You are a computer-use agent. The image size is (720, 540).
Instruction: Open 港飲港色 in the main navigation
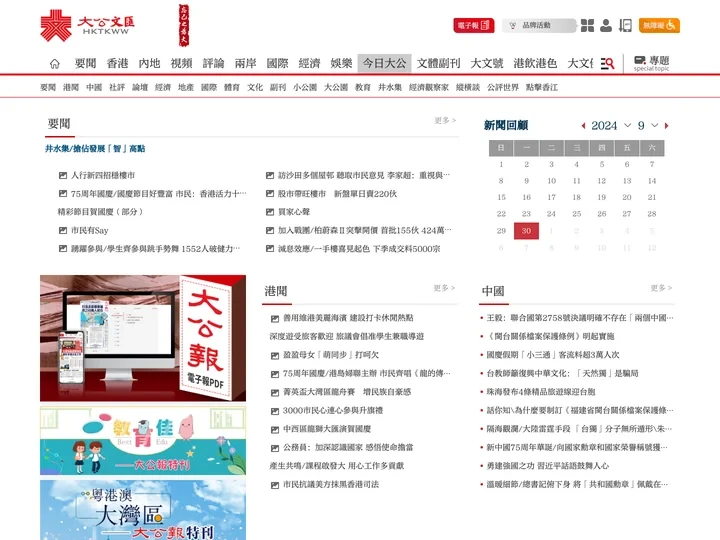point(535,63)
